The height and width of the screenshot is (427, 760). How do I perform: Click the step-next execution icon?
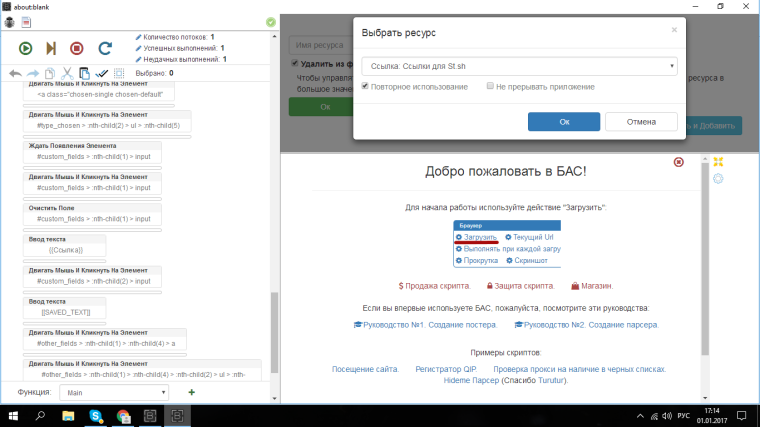pyautogui.click(x=51, y=47)
